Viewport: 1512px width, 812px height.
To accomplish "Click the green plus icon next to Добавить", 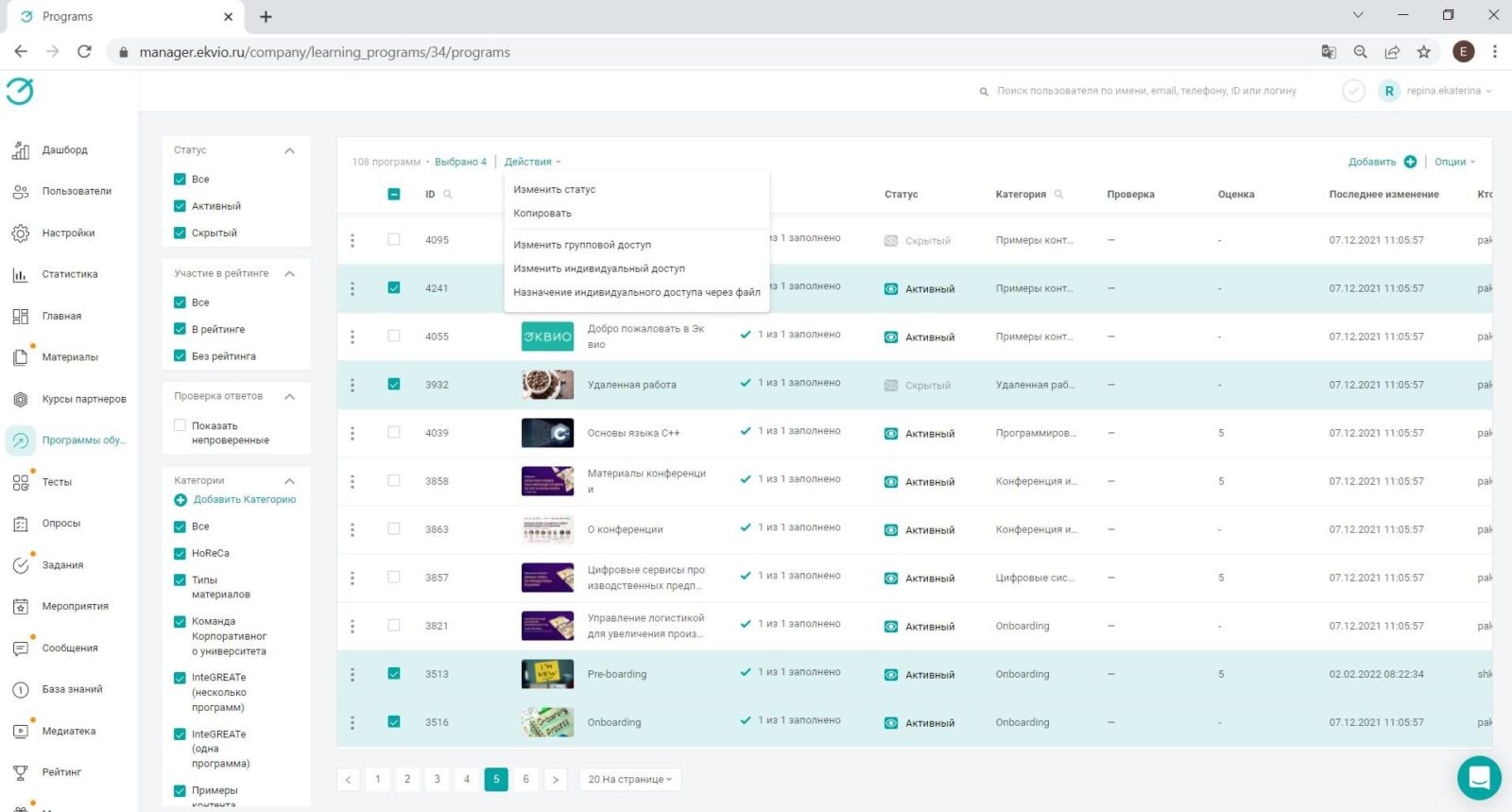I will (x=1410, y=162).
